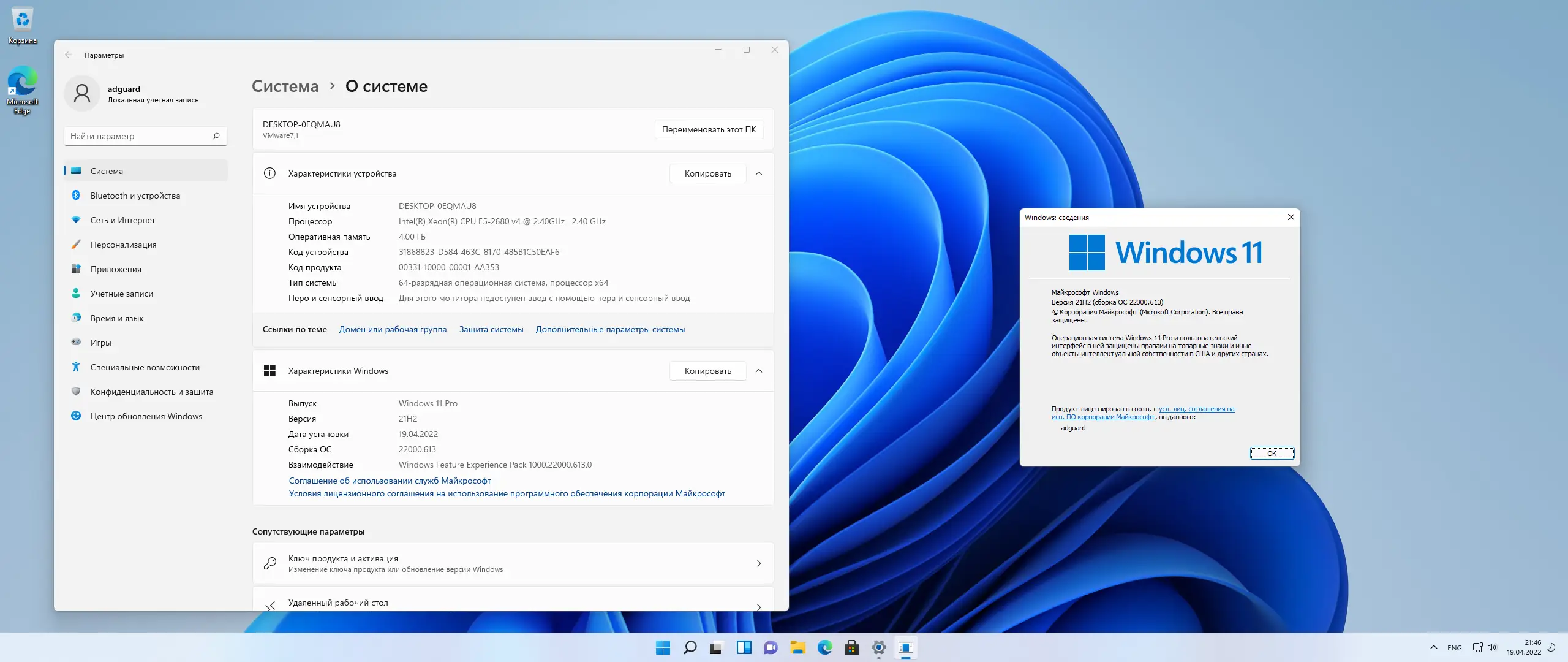
Task: Open Центр обновления Windows
Action: coord(146,416)
